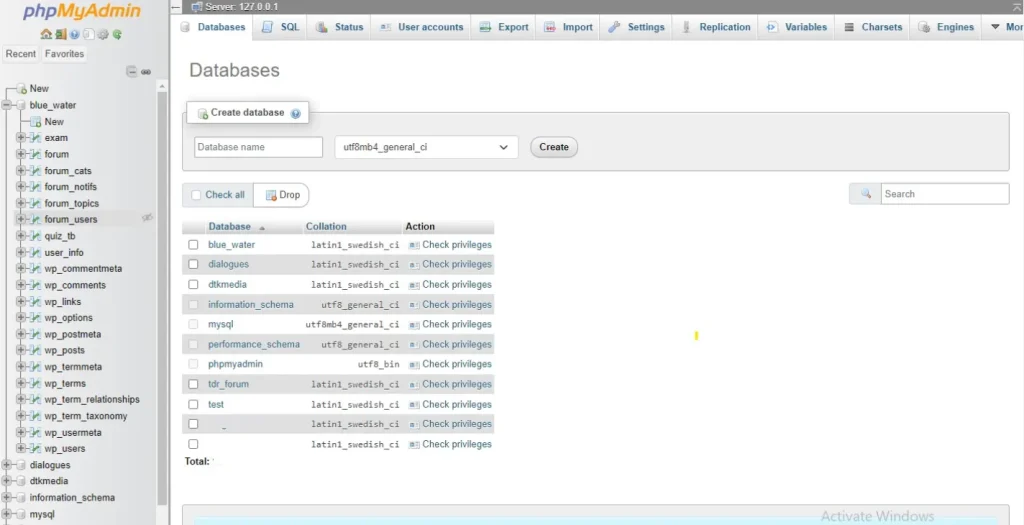Focus the Search databases input field
Image resolution: width=1024 pixels, height=525 pixels.
pyautogui.click(x=945, y=194)
